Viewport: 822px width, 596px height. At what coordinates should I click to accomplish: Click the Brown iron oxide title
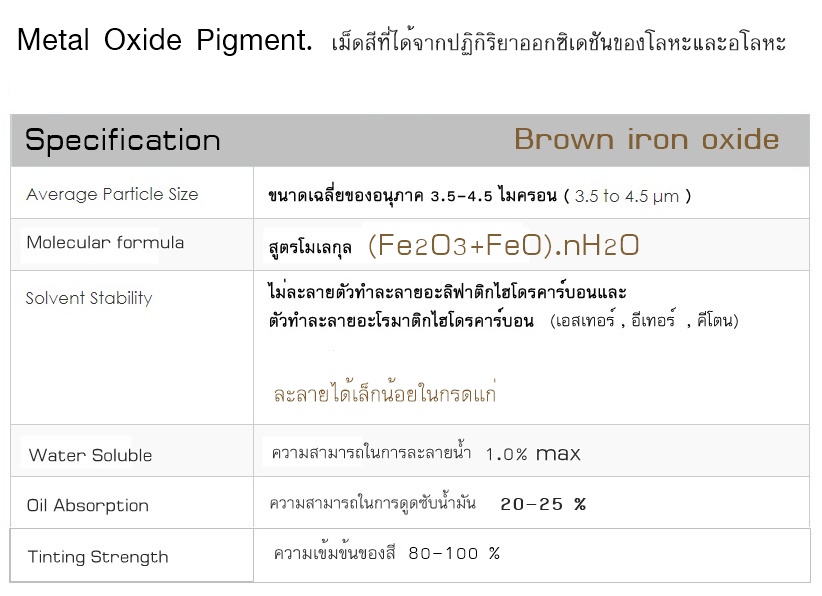(x=646, y=139)
